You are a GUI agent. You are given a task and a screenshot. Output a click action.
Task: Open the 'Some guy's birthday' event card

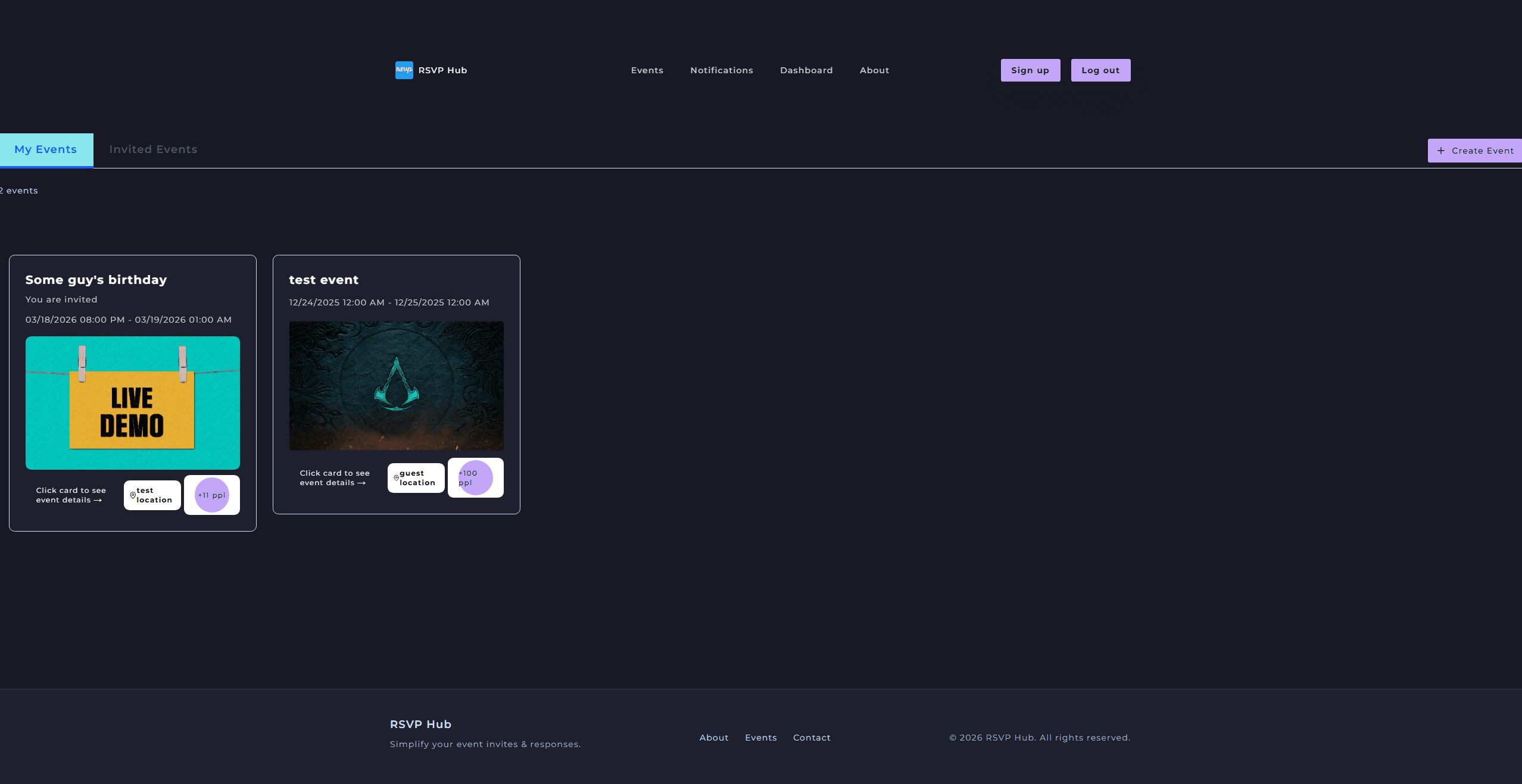tap(132, 393)
